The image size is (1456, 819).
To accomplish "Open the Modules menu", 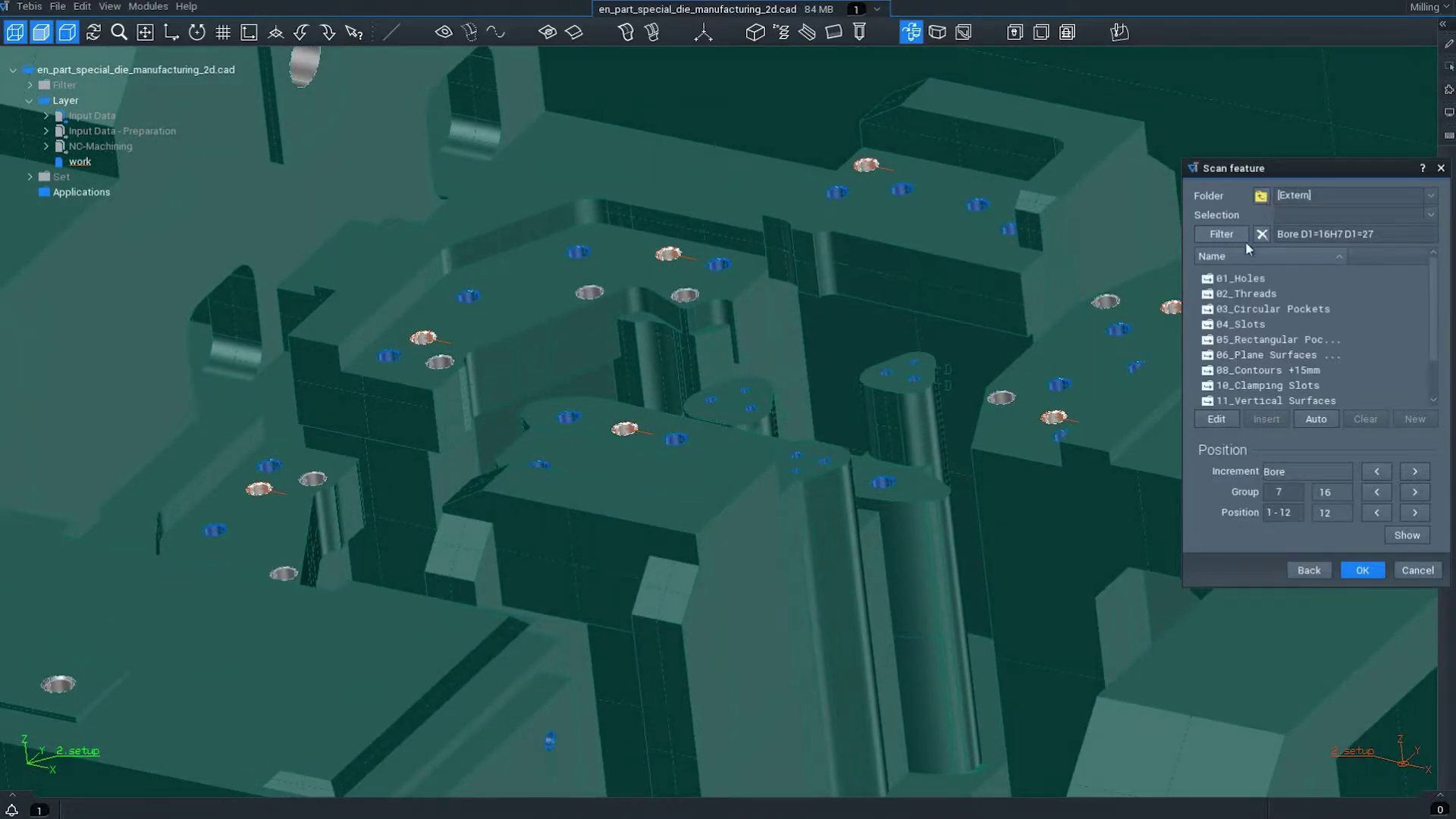I will (148, 6).
